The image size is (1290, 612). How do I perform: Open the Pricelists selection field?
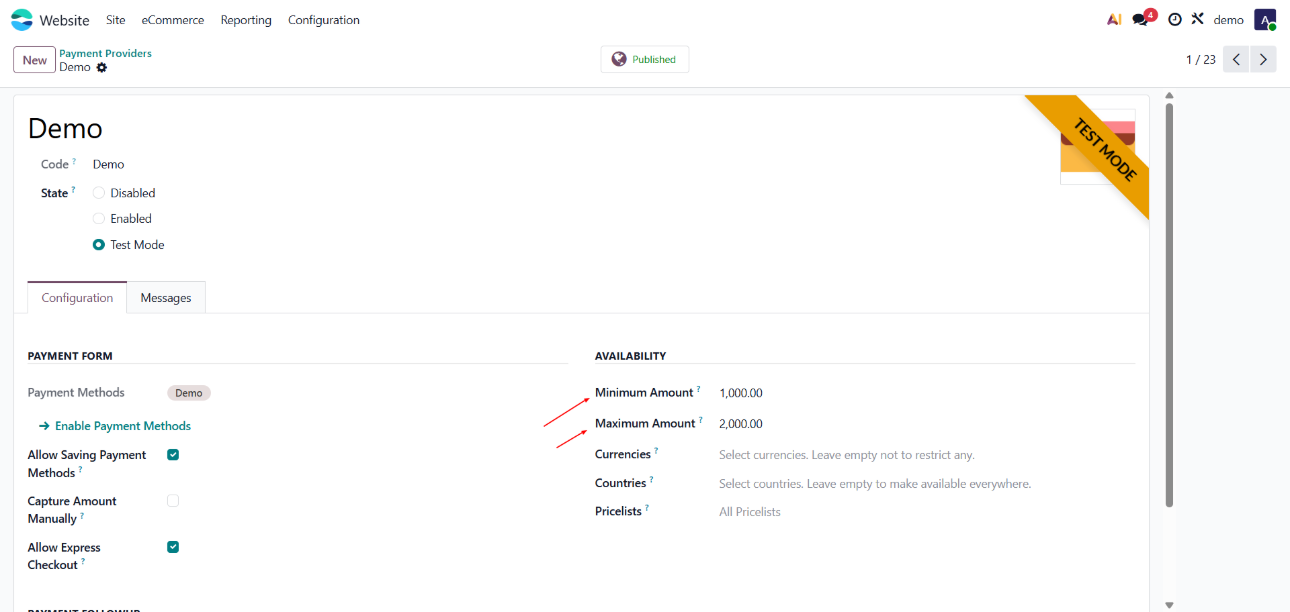tap(750, 512)
